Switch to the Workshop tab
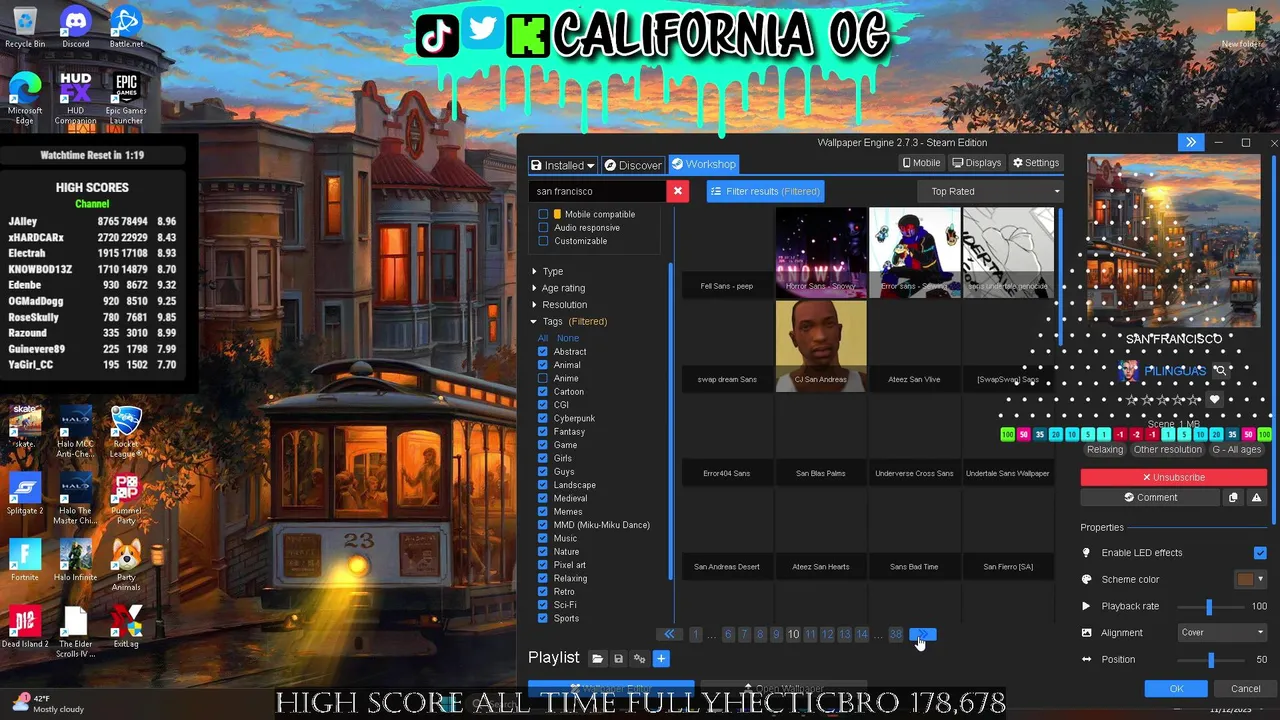The width and height of the screenshot is (1280, 720). (704, 165)
